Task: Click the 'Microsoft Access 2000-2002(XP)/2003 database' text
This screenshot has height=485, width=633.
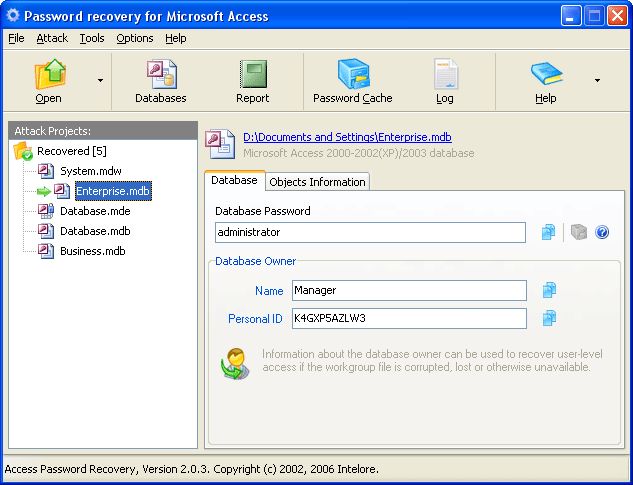Action: 358,153
